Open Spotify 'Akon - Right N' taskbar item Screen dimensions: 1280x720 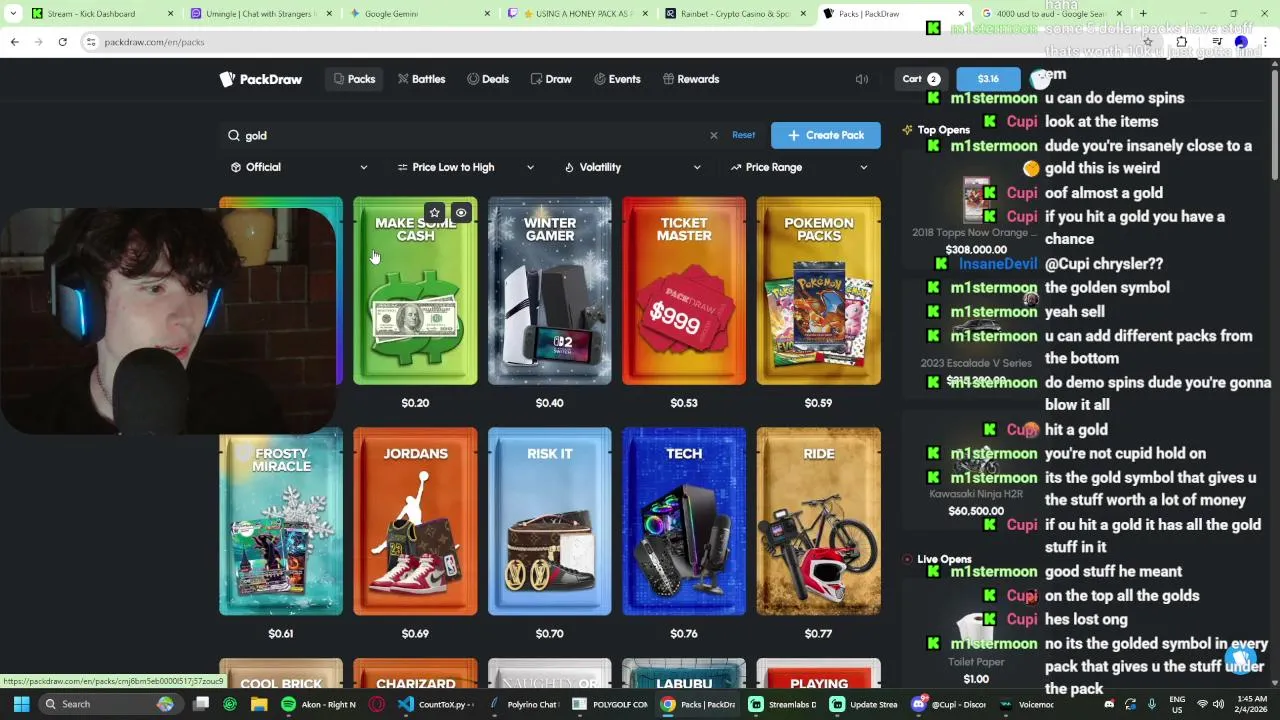(x=319, y=704)
